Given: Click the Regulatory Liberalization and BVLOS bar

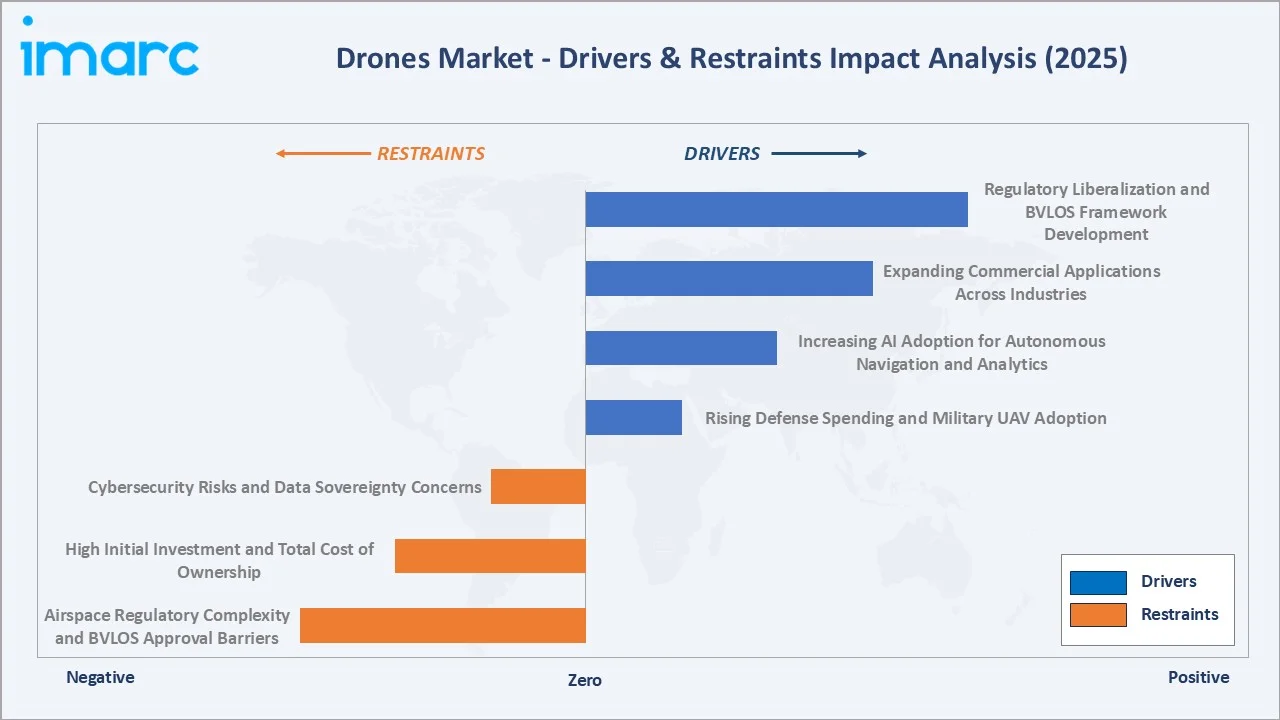Looking at the screenshot, I should [776, 209].
